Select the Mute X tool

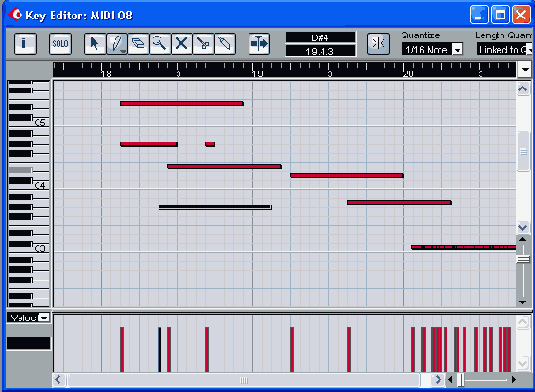182,44
